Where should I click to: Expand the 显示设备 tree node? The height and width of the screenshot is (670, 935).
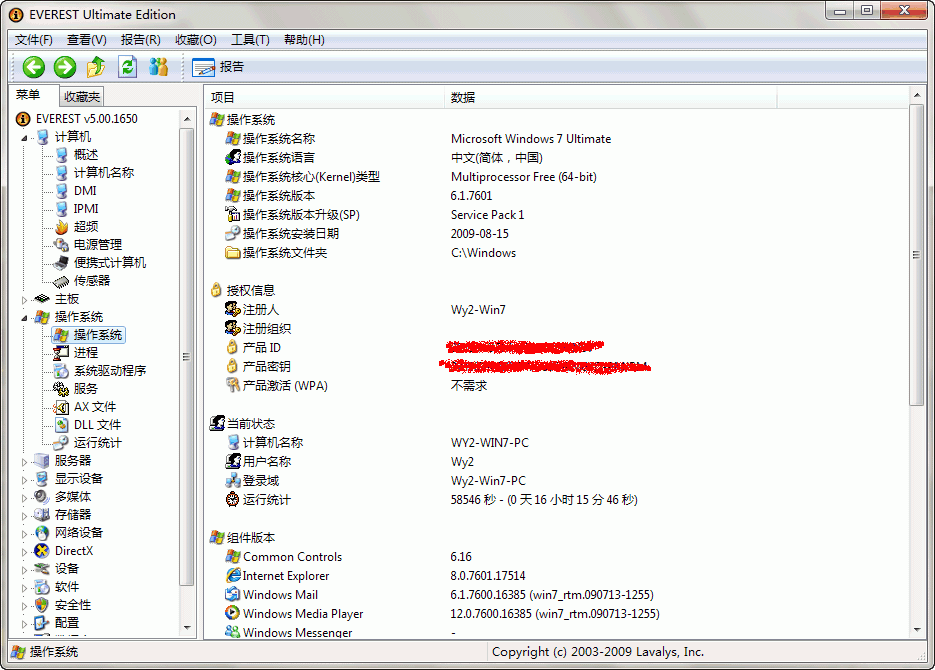(24, 480)
